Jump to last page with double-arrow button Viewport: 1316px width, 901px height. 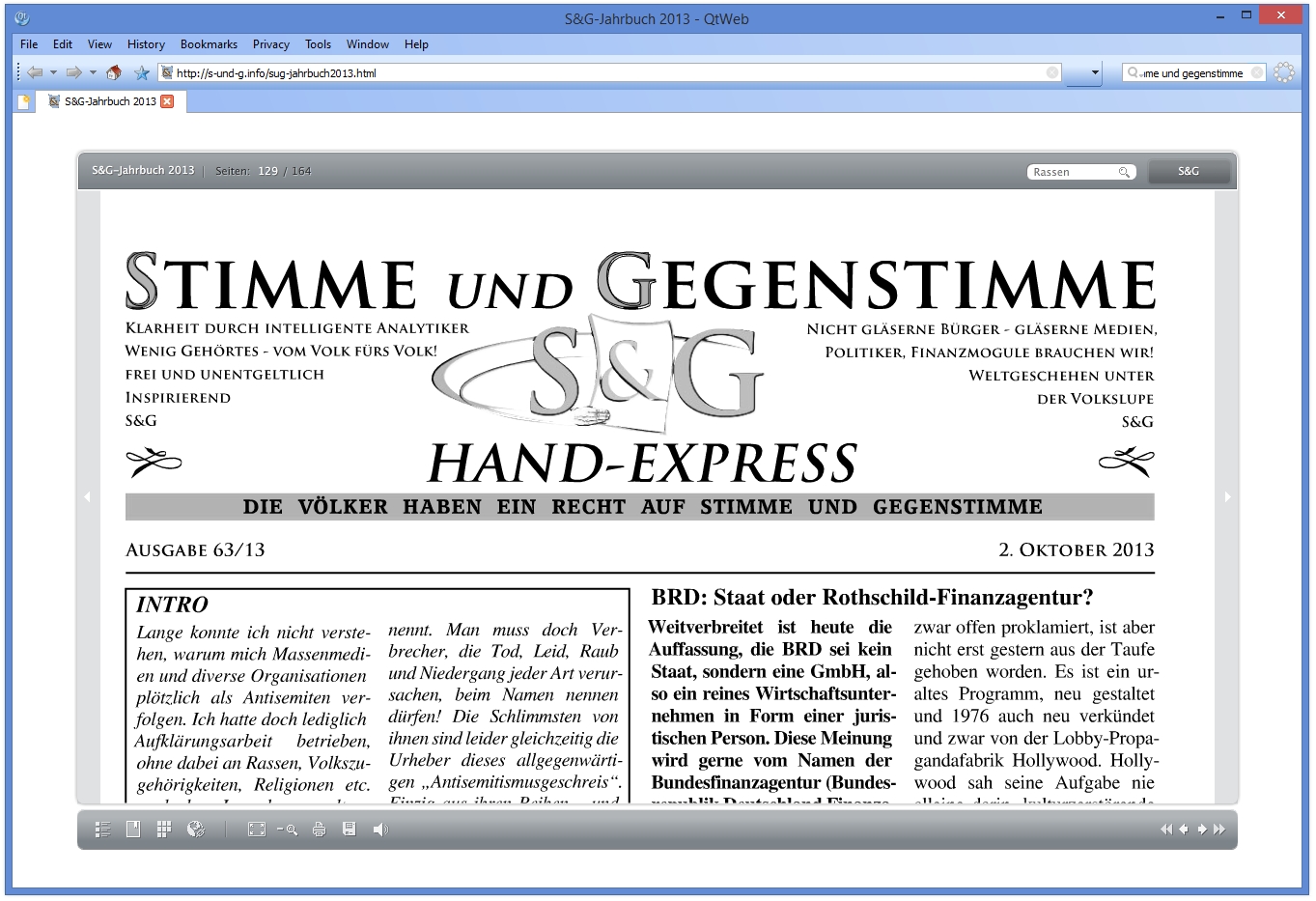(x=1219, y=830)
